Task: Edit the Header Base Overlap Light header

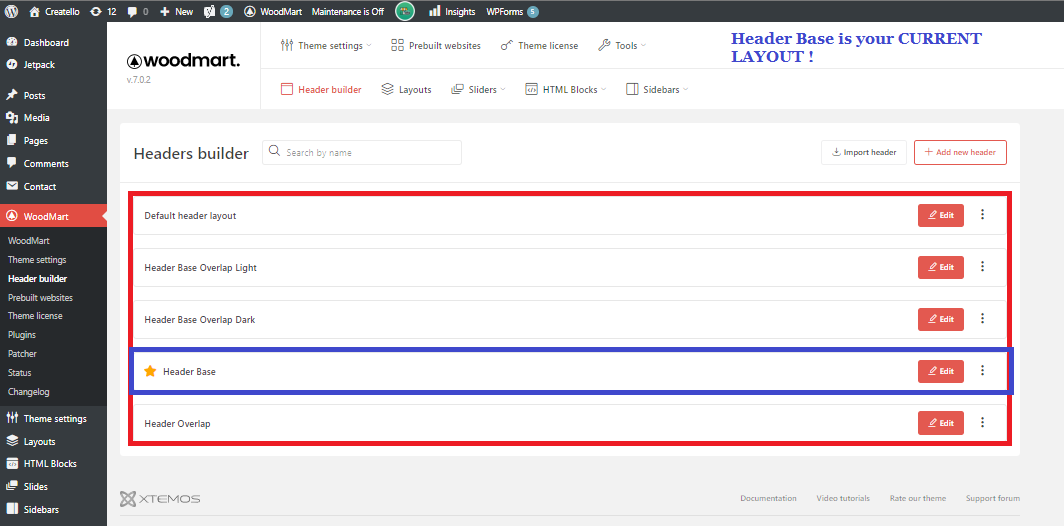Action: [940, 267]
